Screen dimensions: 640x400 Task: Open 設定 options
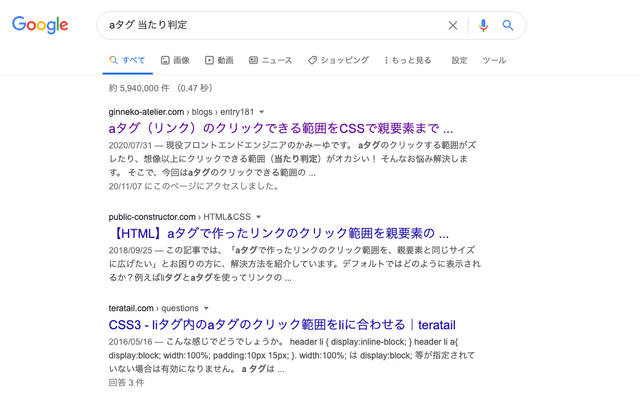tap(459, 60)
